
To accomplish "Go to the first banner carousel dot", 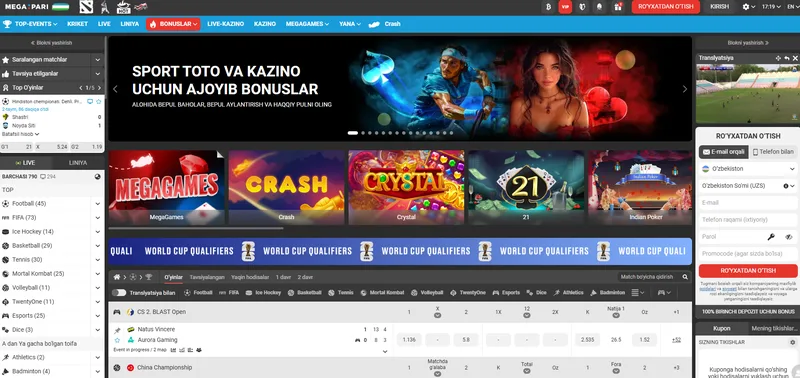I will coord(353,133).
